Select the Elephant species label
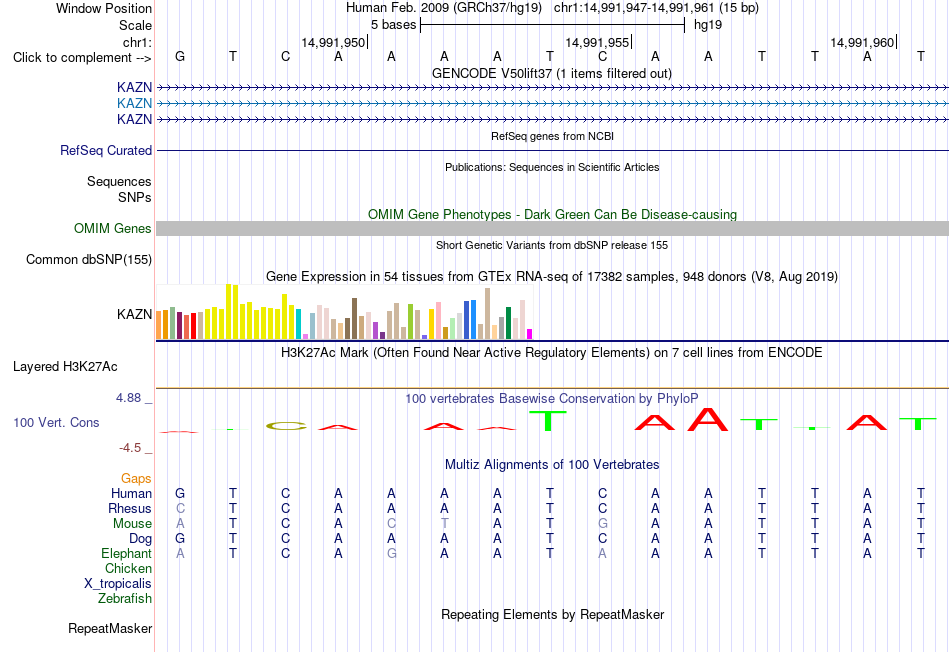The height and width of the screenshot is (652, 950). point(127,554)
